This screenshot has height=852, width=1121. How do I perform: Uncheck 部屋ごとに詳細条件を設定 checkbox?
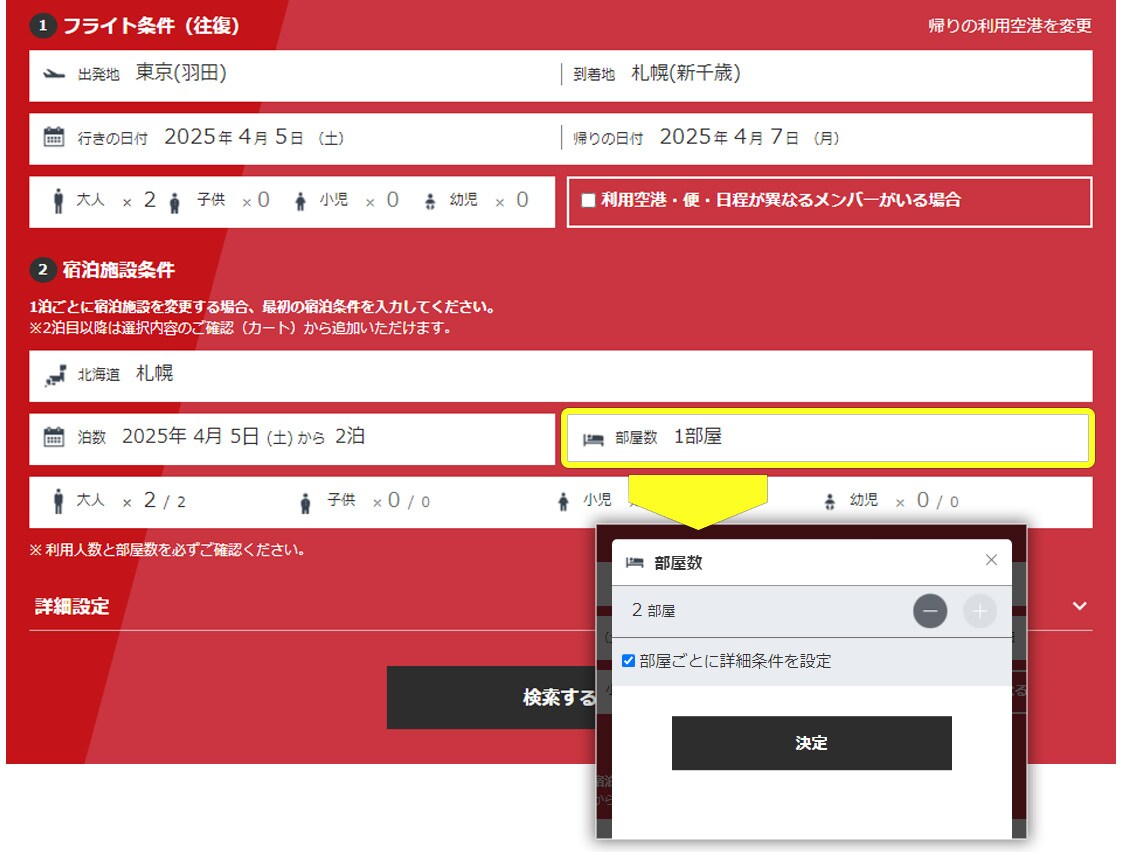point(628,661)
